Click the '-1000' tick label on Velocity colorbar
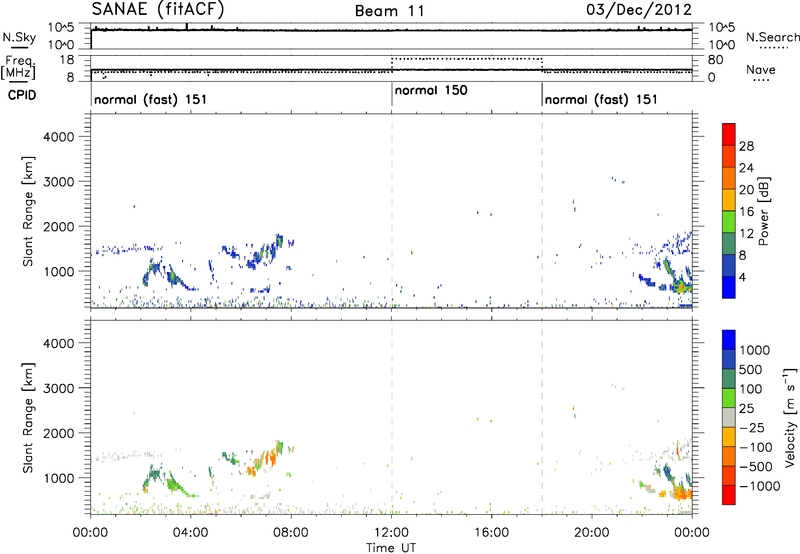 pos(760,486)
